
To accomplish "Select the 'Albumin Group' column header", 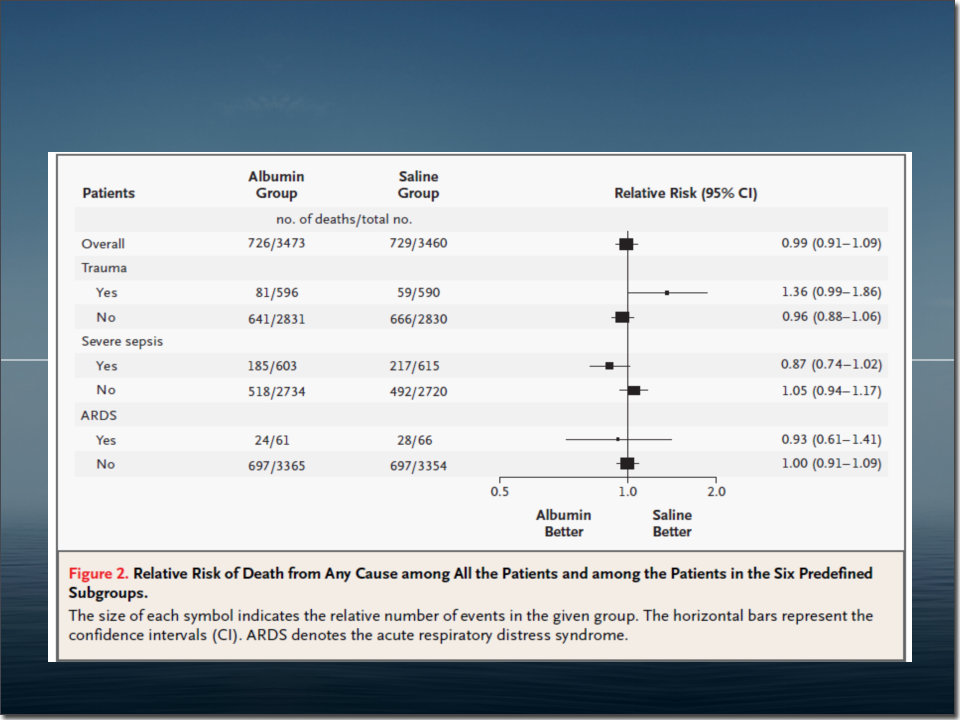I will 276,185.
